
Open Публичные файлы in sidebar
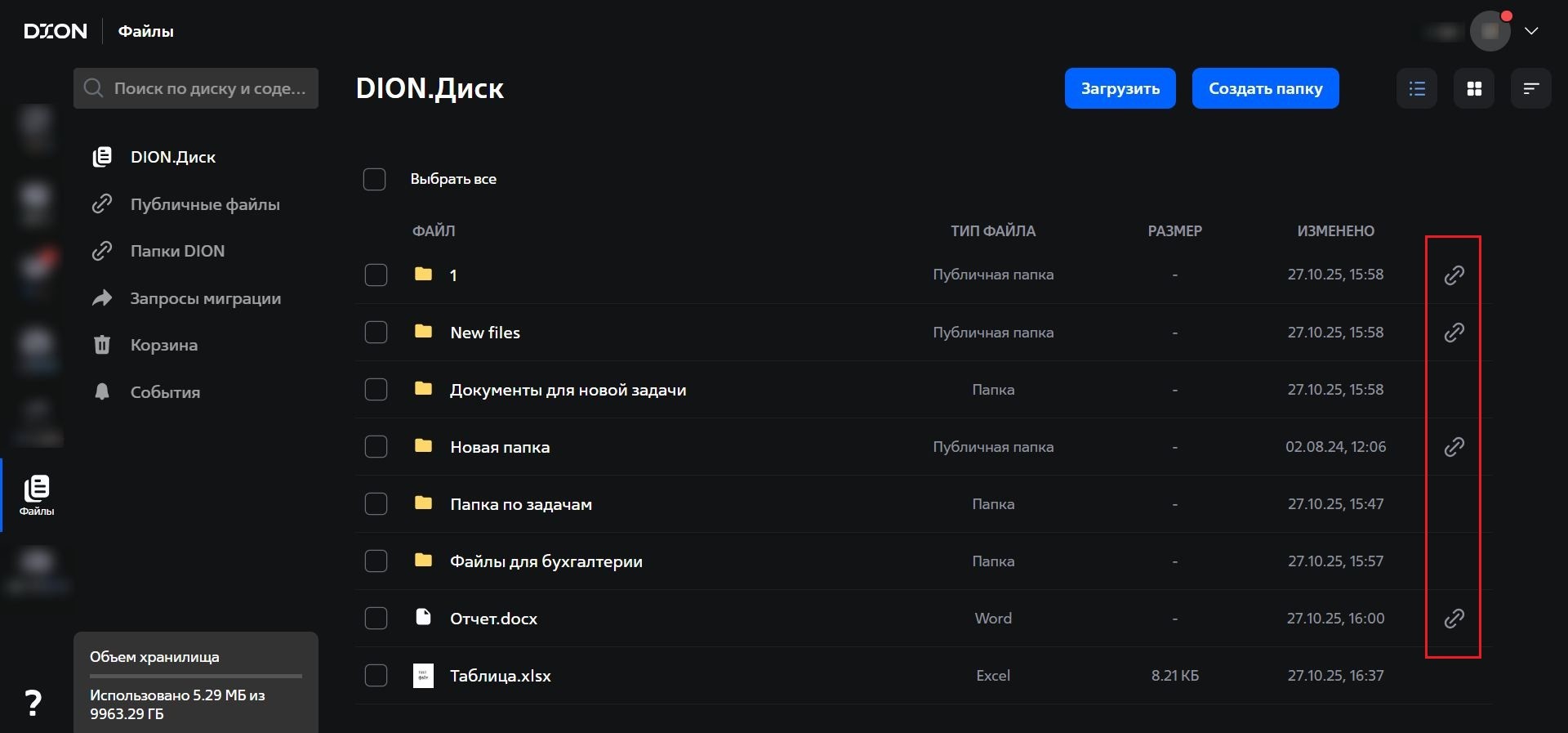point(204,204)
